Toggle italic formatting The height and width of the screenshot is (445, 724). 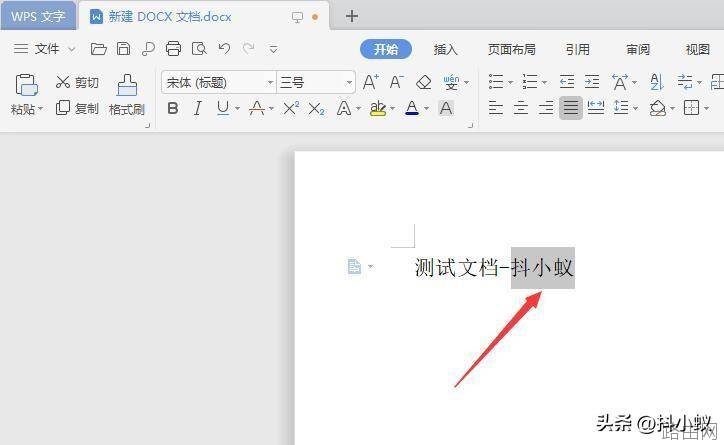pos(198,108)
